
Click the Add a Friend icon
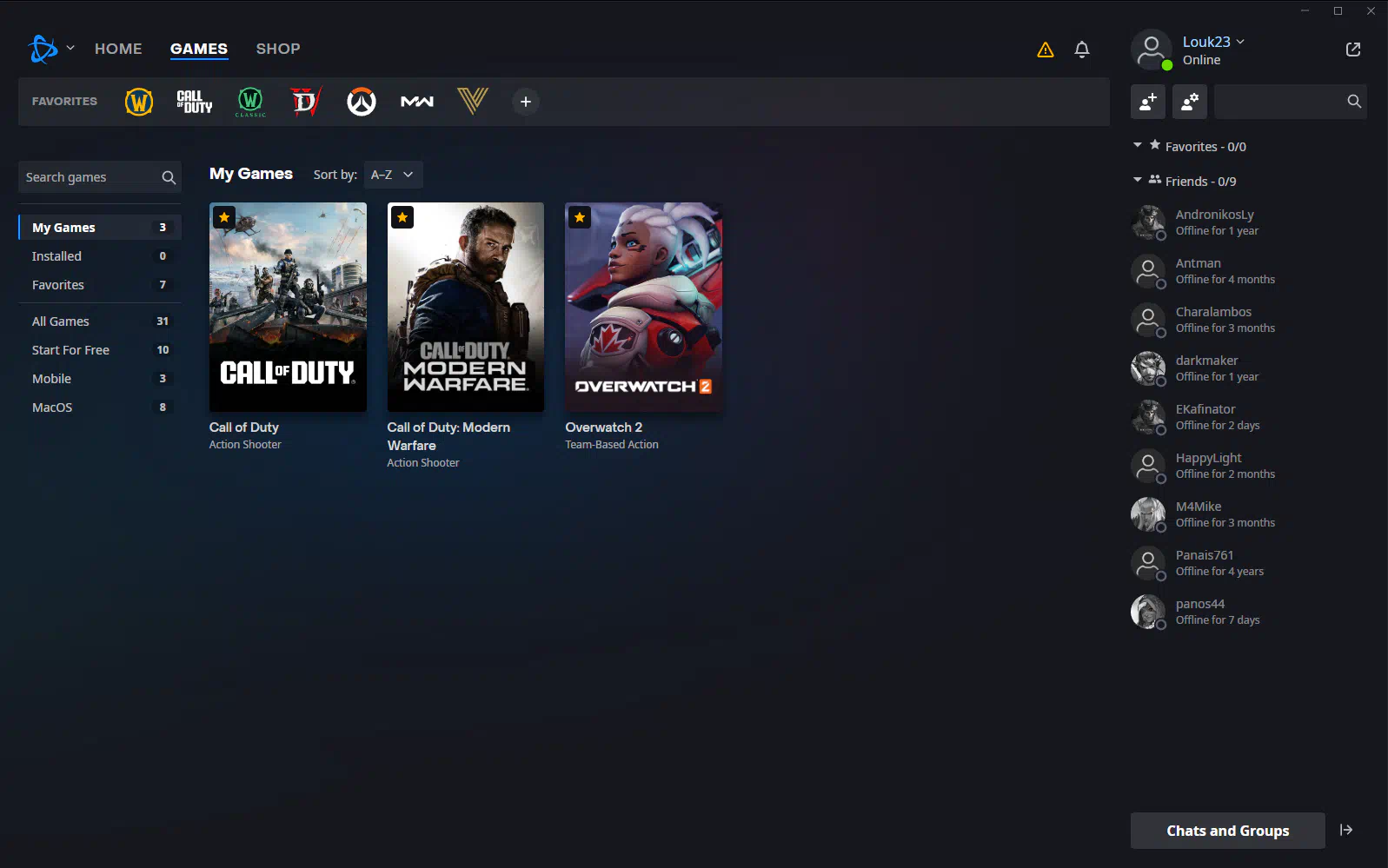[1148, 102]
